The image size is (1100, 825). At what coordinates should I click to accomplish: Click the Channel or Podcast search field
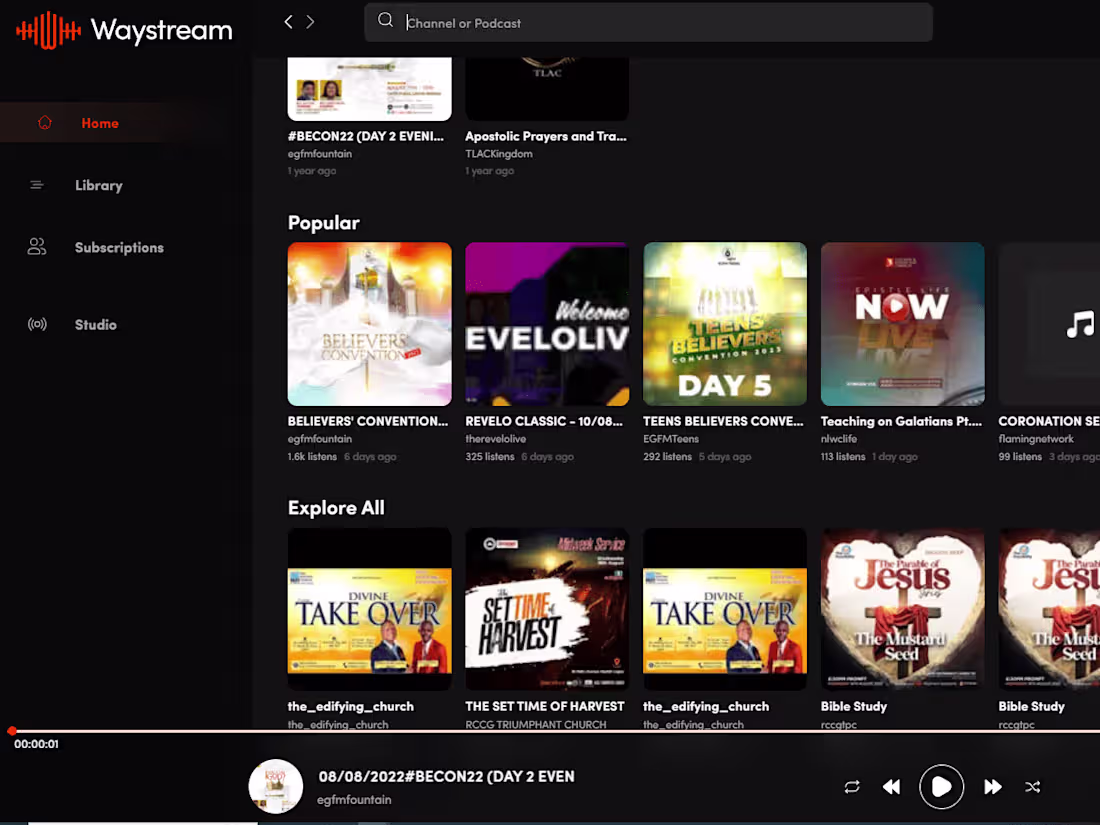[x=648, y=21]
